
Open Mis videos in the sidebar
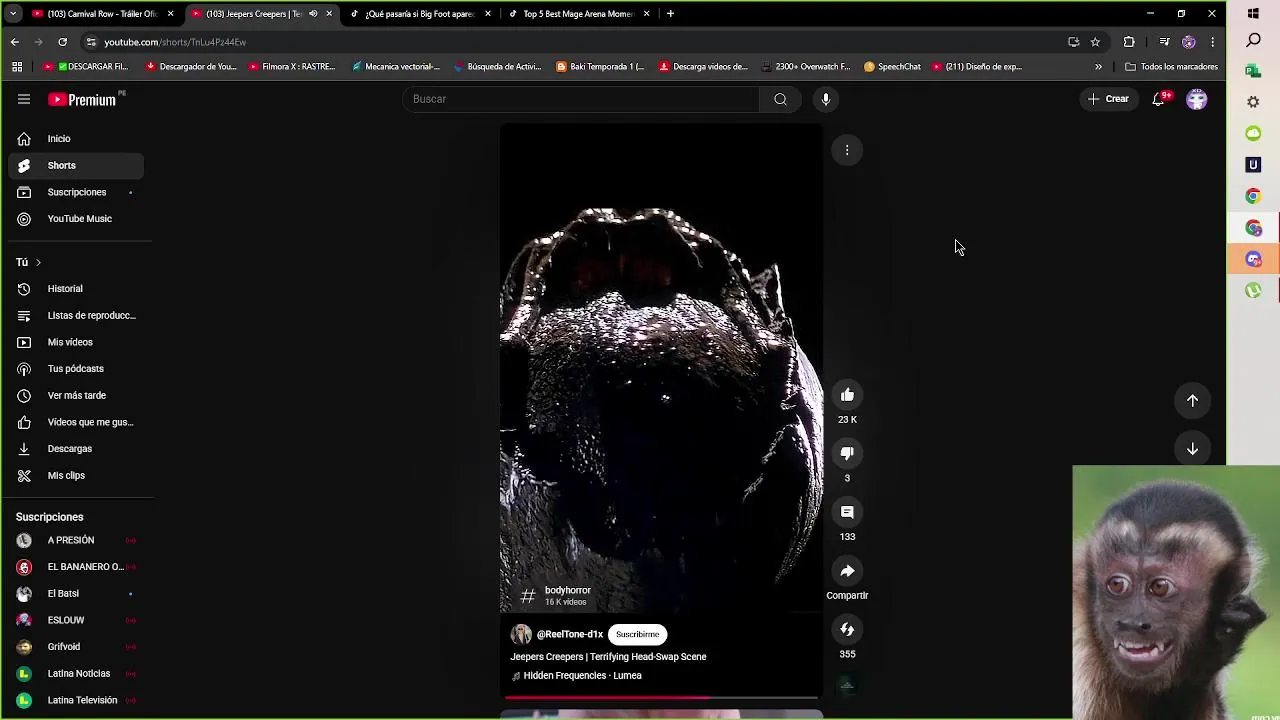(76, 342)
